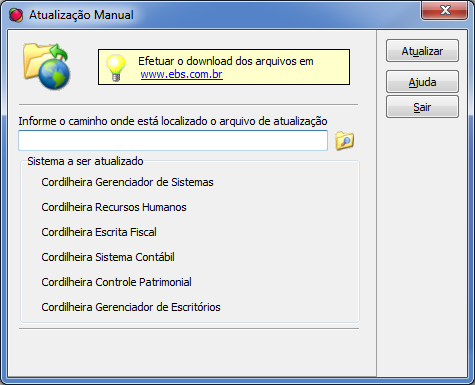Select Cordilheira Sistema Contábil
Screen dimensions: 475x385
(x=108, y=257)
